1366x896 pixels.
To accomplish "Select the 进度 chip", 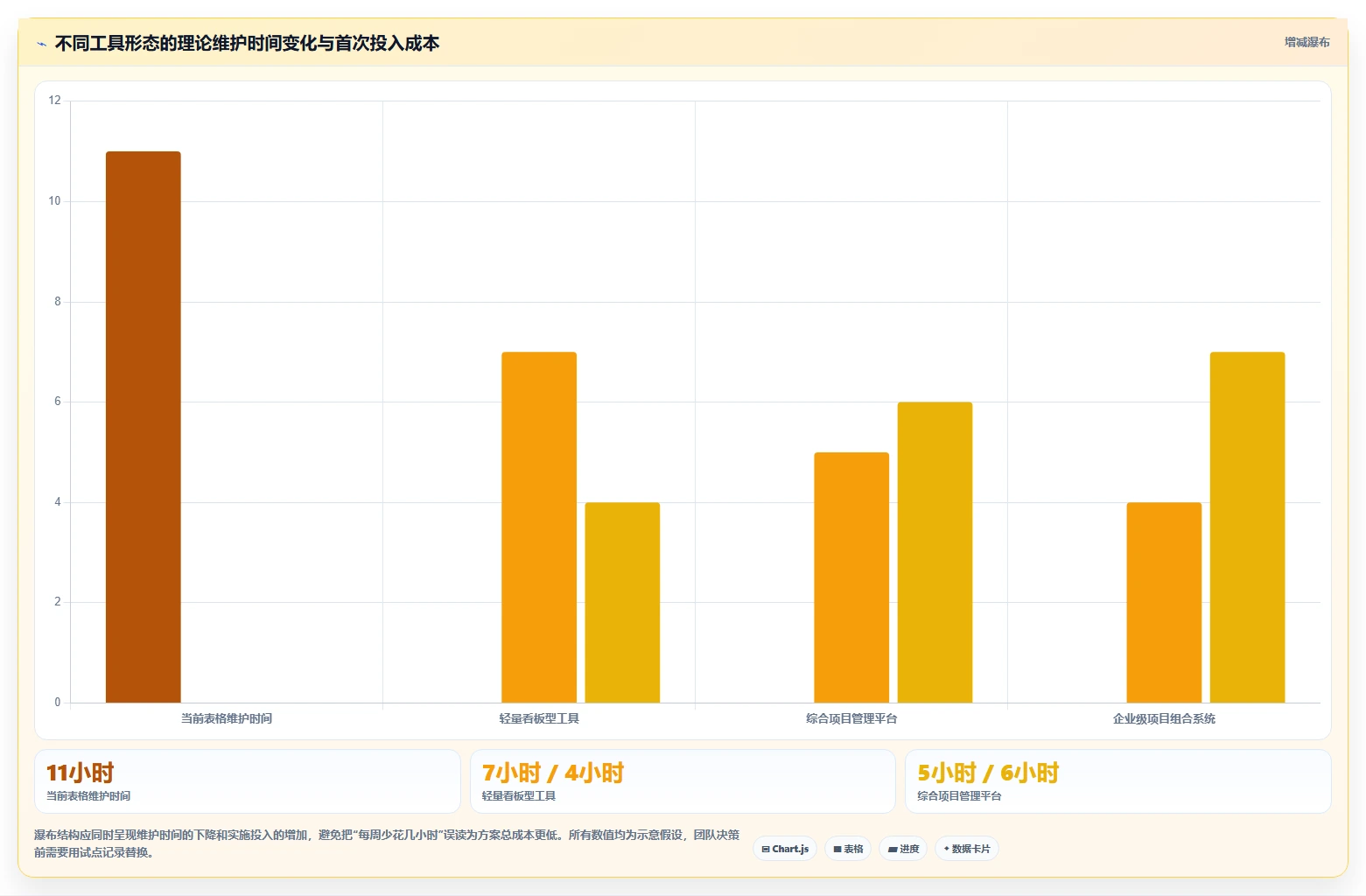I will [x=903, y=849].
